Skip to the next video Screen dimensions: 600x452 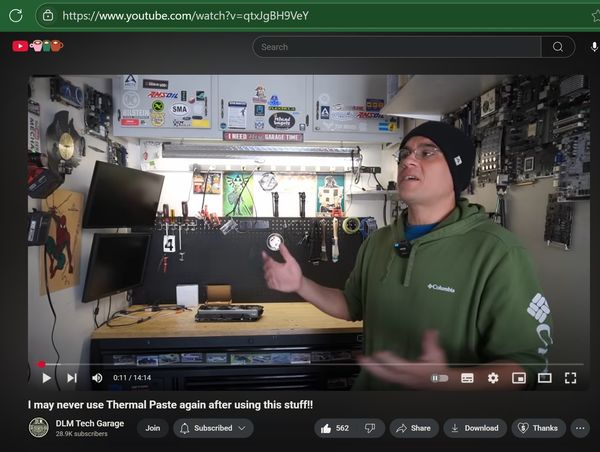coord(71,378)
